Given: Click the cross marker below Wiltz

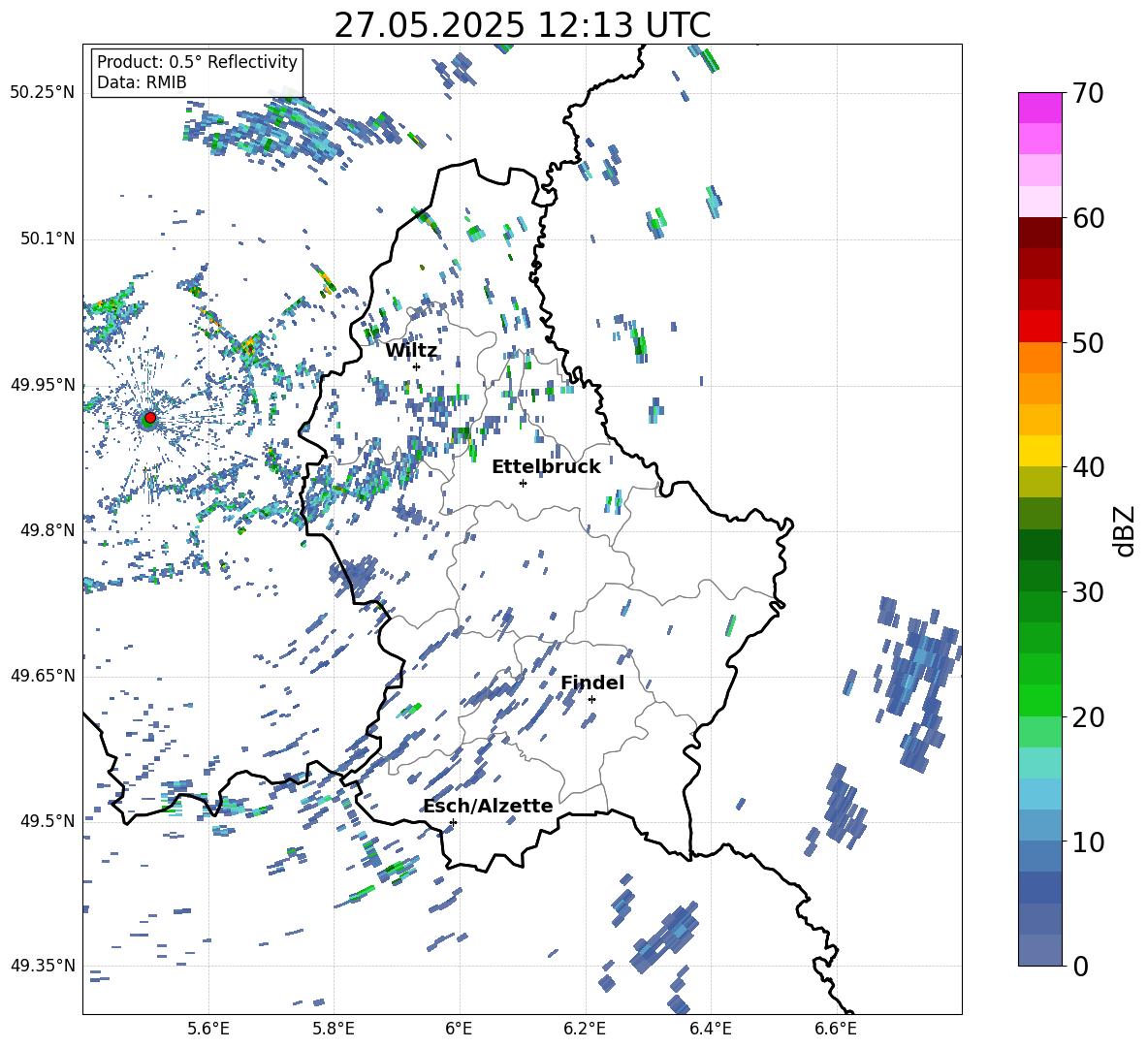Looking at the screenshot, I should tap(417, 366).
